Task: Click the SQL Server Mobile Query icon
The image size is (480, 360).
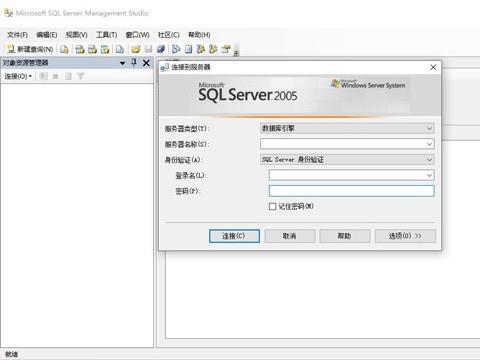Action: point(119,49)
